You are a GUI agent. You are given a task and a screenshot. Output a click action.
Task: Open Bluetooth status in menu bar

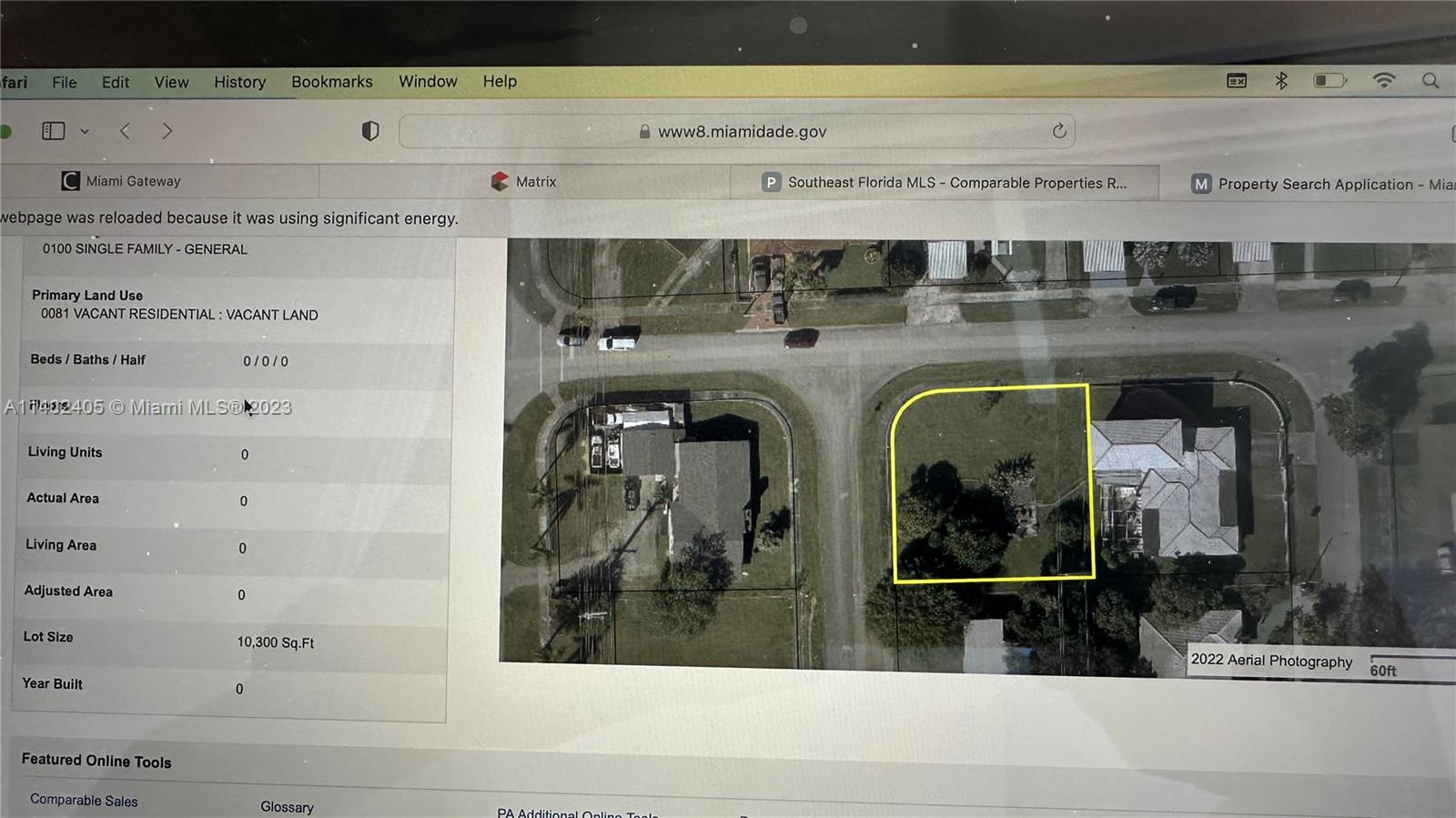(x=1281, y=81)
